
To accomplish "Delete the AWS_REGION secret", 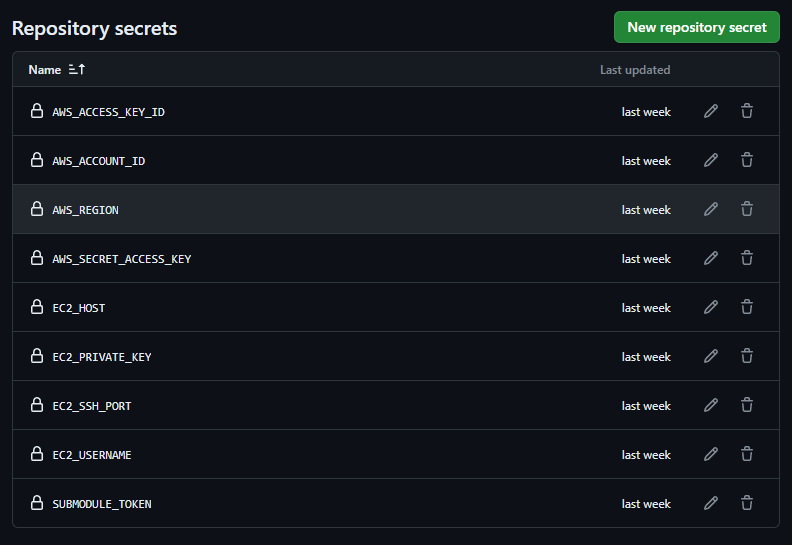I will coord(747,209).
